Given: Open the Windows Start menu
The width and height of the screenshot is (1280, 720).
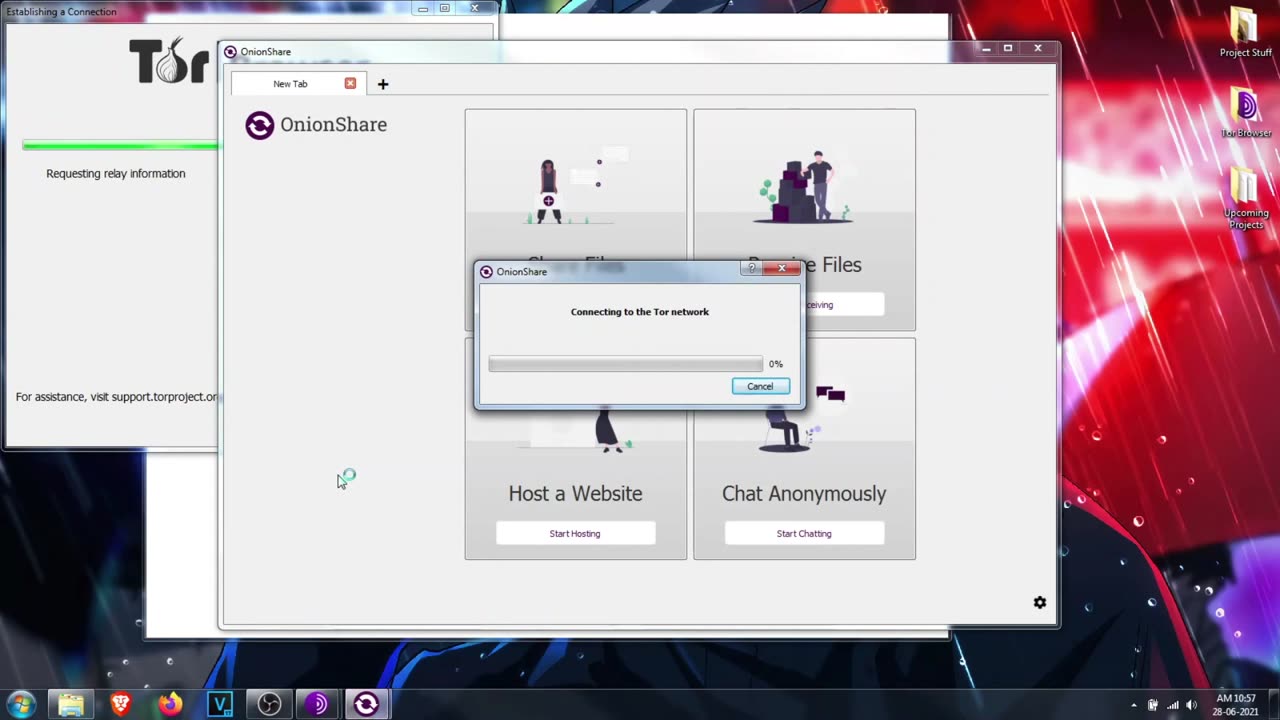Looking at the screenshot, I should coord(21,704).
